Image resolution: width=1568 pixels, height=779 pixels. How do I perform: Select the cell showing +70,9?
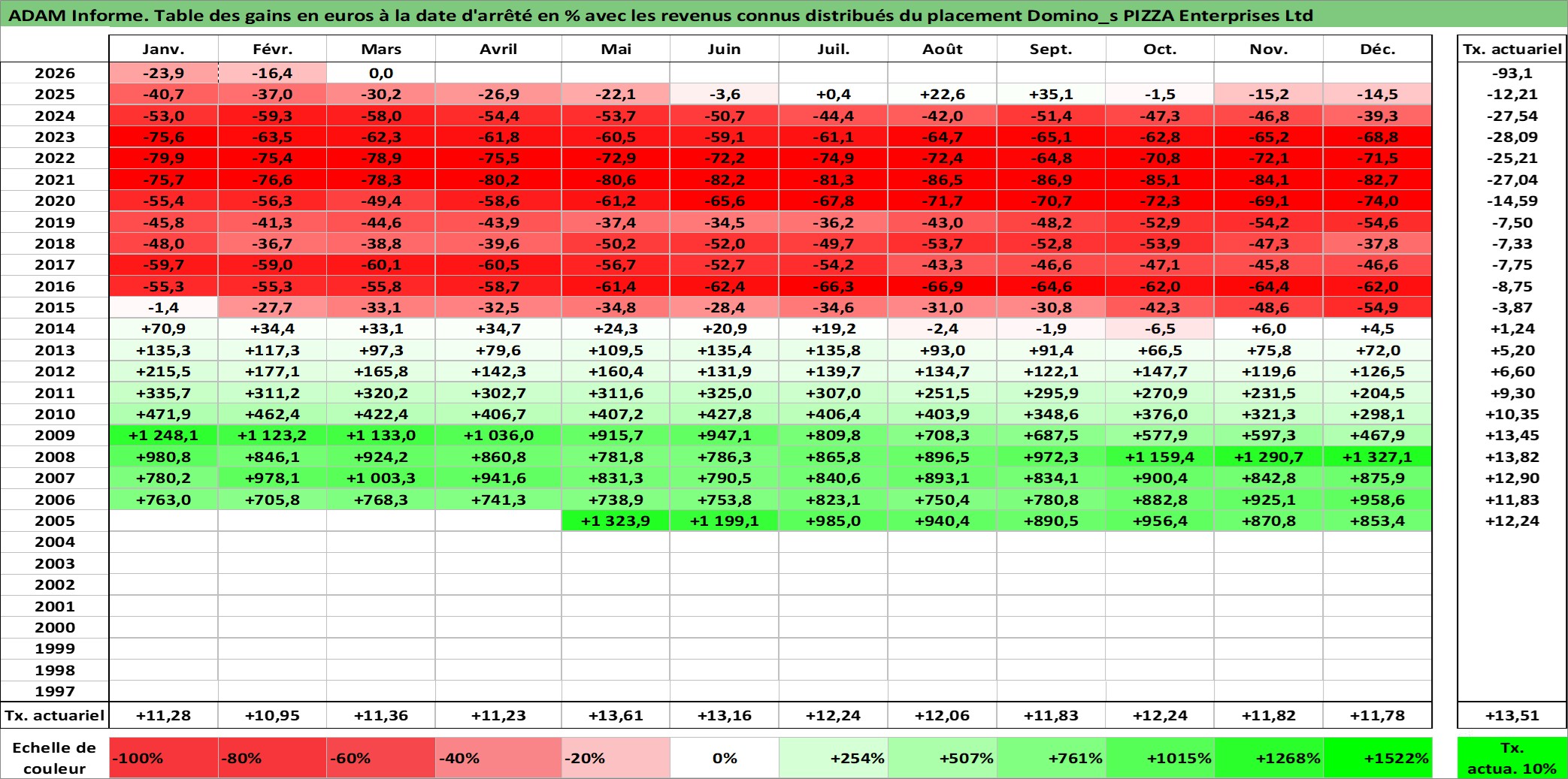tap(164, 328)
